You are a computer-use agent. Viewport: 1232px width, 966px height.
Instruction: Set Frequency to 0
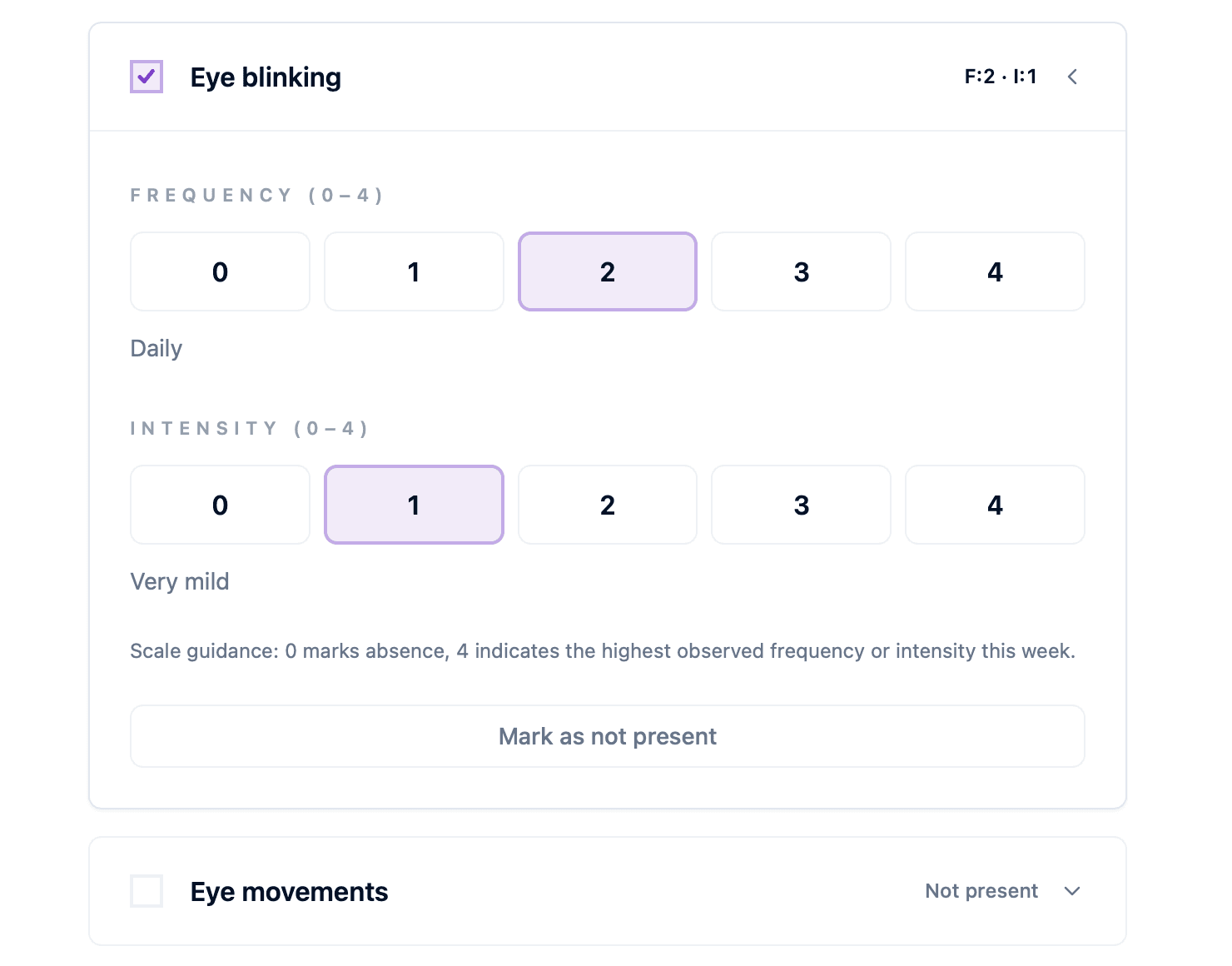click(220, 271)
